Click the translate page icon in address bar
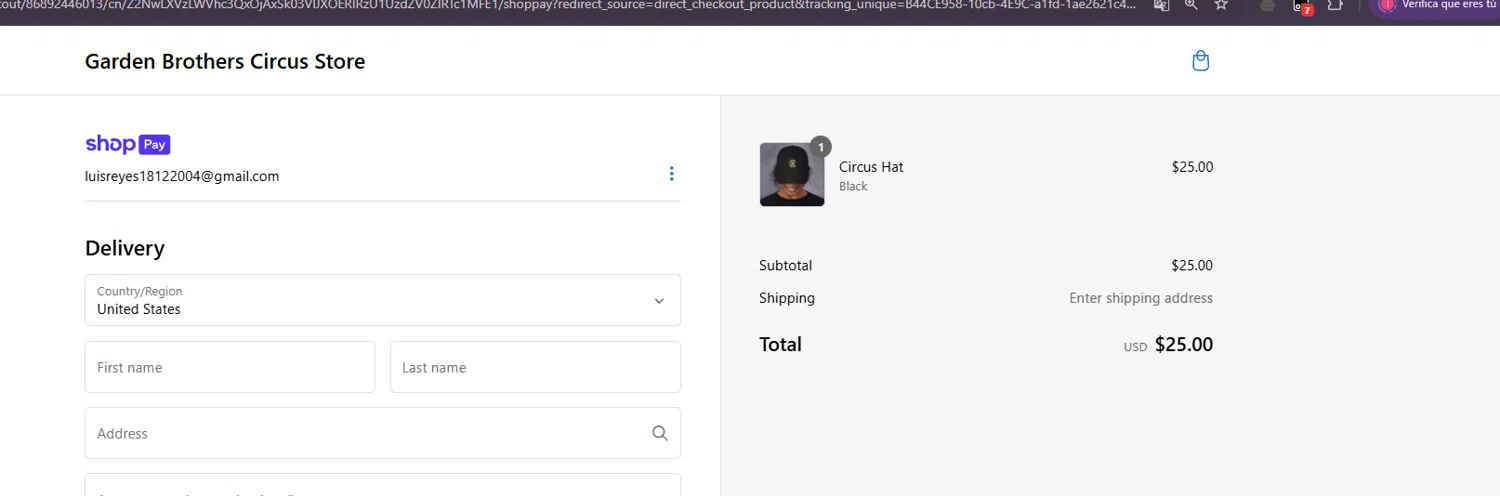 coord(1161,5)
